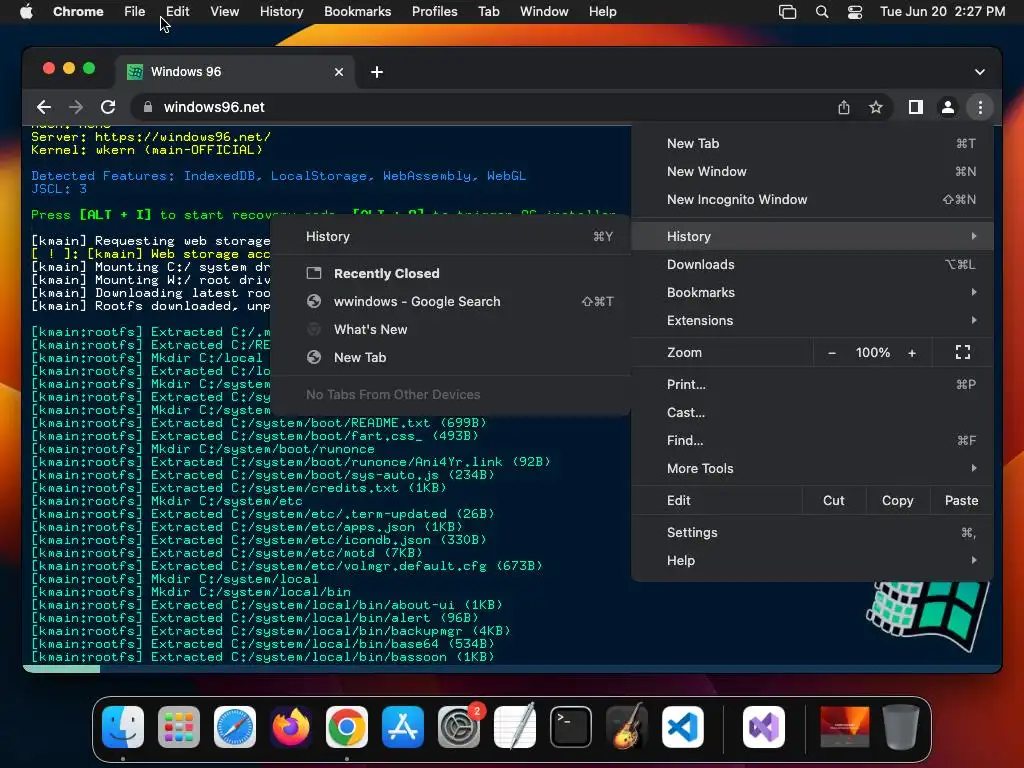1024x768 pixels.
Task: Open Finder from the dock
Action: (x=123, y=727)
